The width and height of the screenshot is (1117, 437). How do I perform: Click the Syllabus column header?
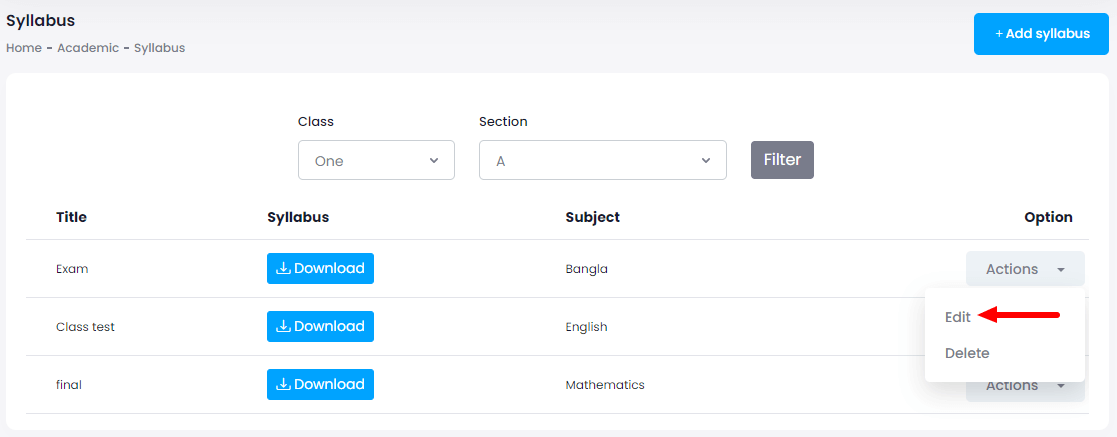click(298, 217)
